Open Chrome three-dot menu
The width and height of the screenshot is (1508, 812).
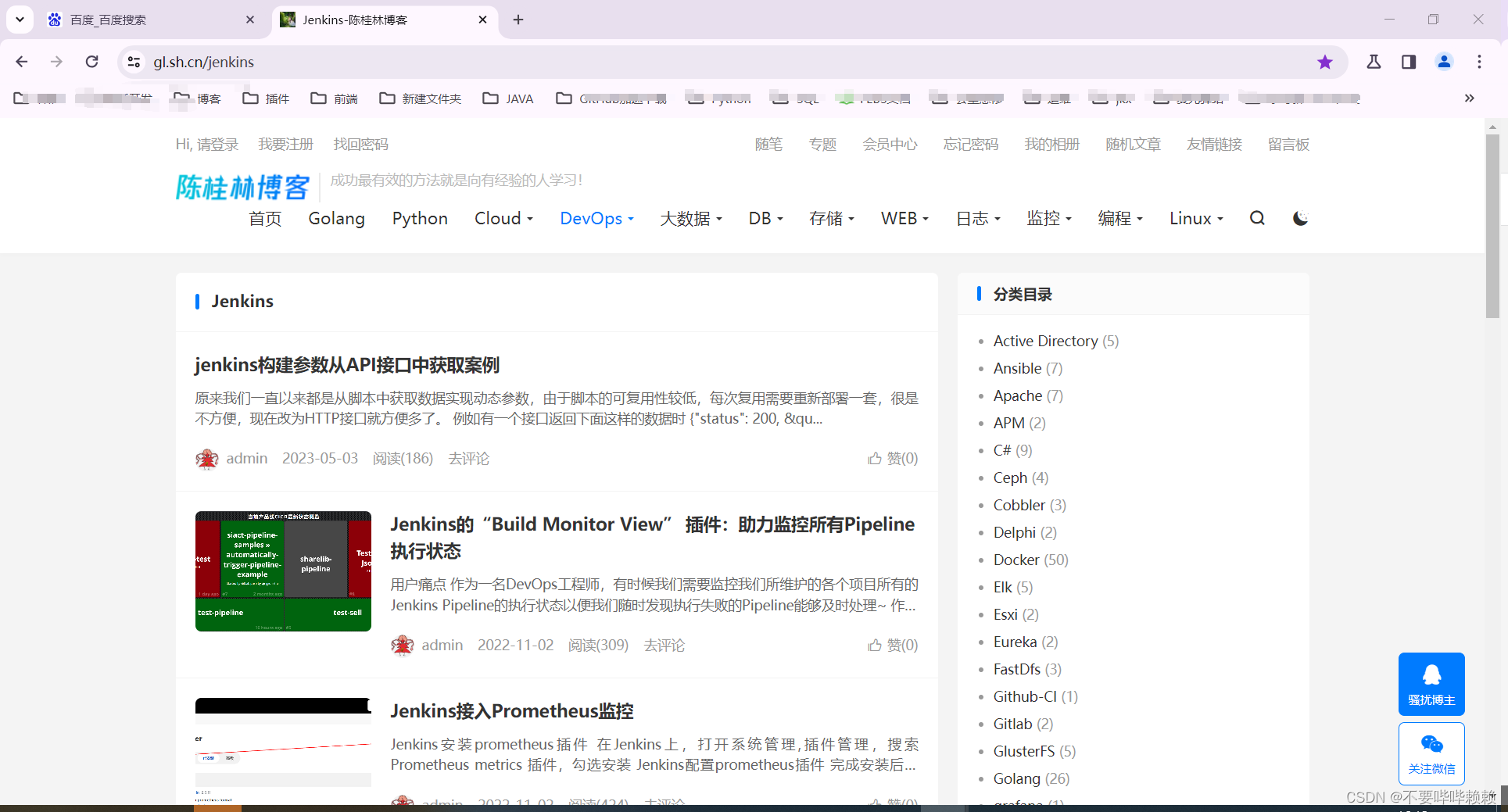[1479, 62]
